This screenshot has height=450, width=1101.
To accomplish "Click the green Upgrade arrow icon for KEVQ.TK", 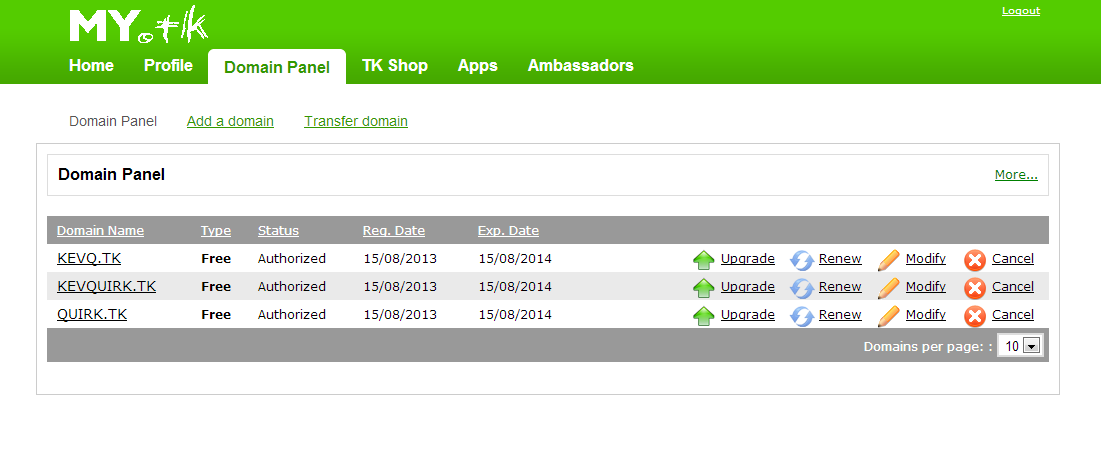I will [704, 260].
